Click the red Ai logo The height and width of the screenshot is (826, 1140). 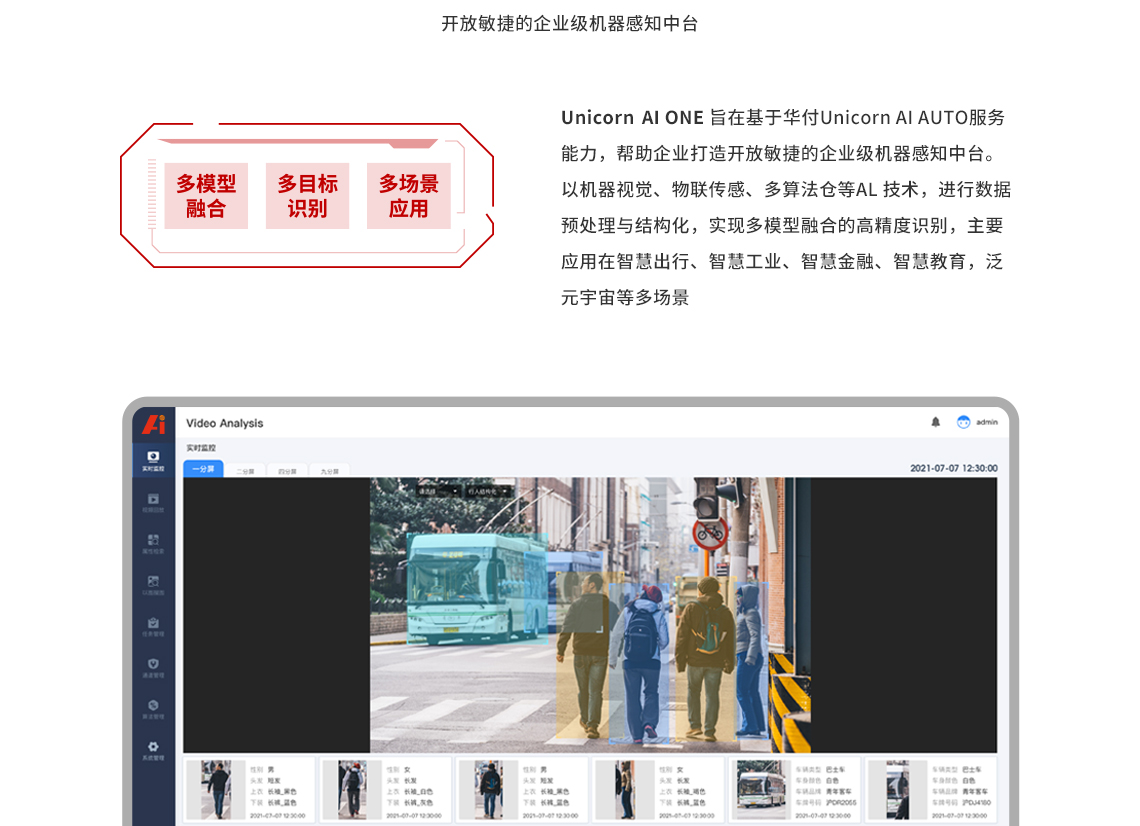coord(153,424)
